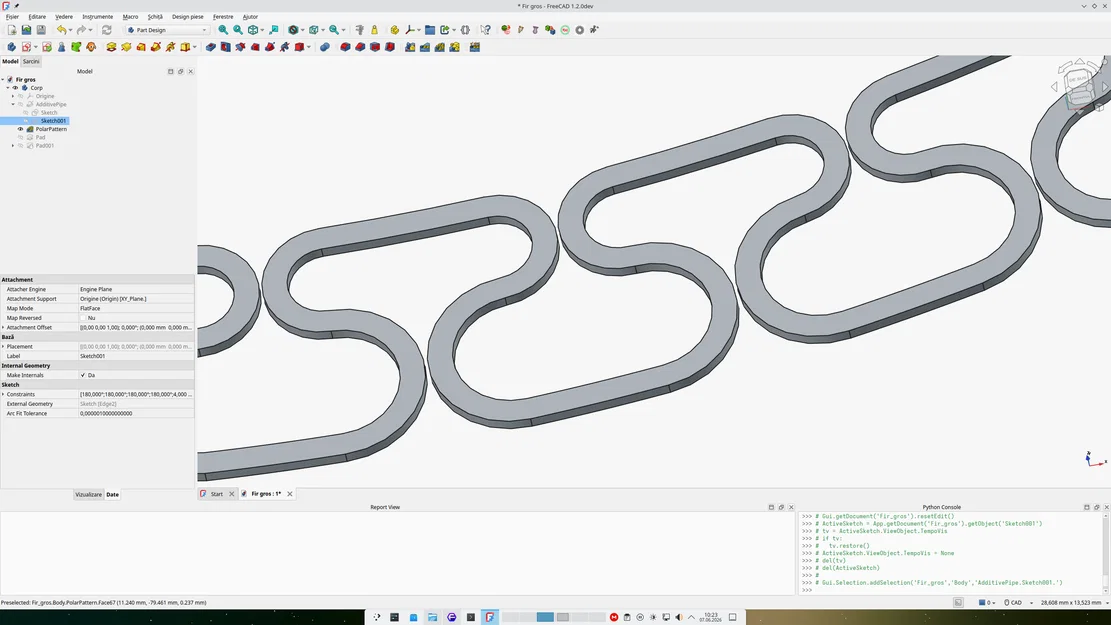
Task: Uncheck the Make Internals checkbox
Action: point(83,375)
